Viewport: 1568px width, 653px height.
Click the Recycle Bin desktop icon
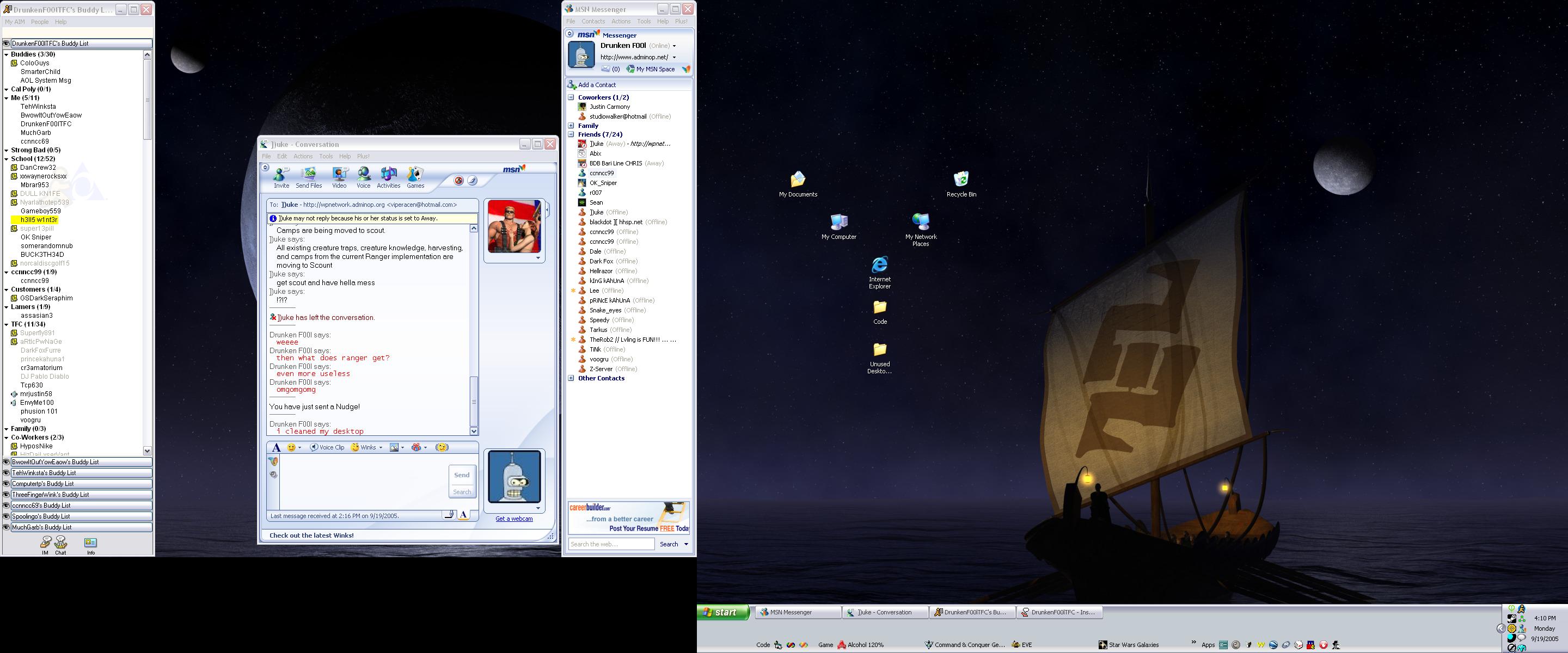pyautogui.click(x=961, y=184)
